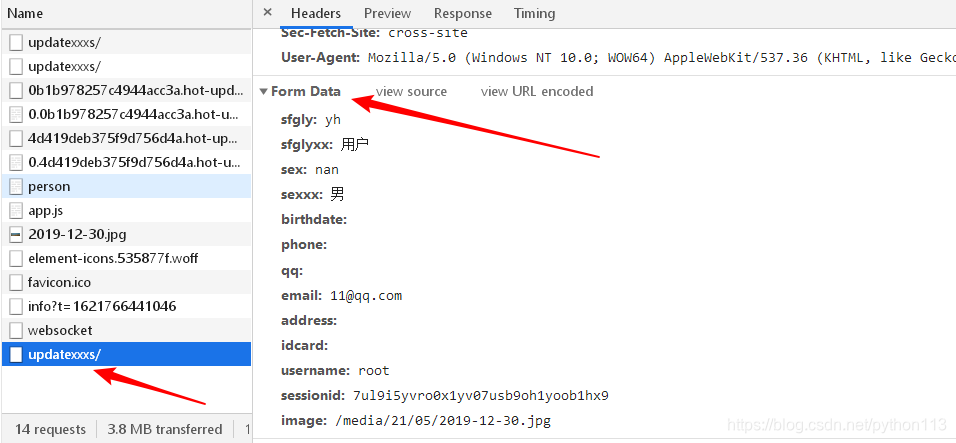Click the User-Agent header line
The width and height of the screenshot is (956, 443).
point(618,58)
